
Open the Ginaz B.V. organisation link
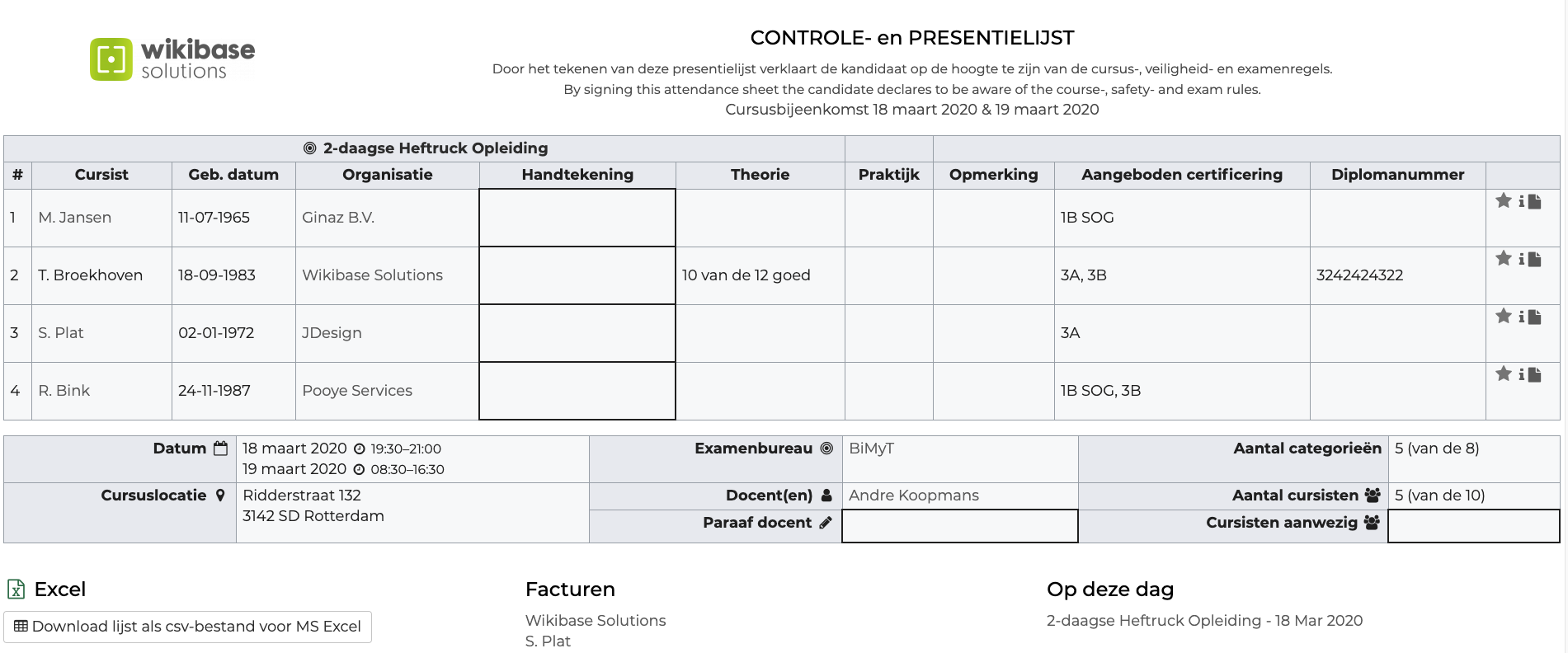[338, 218]
